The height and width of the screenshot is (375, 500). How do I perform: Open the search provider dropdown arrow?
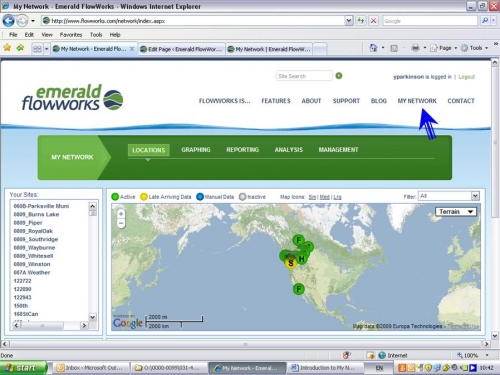point(494,21)
